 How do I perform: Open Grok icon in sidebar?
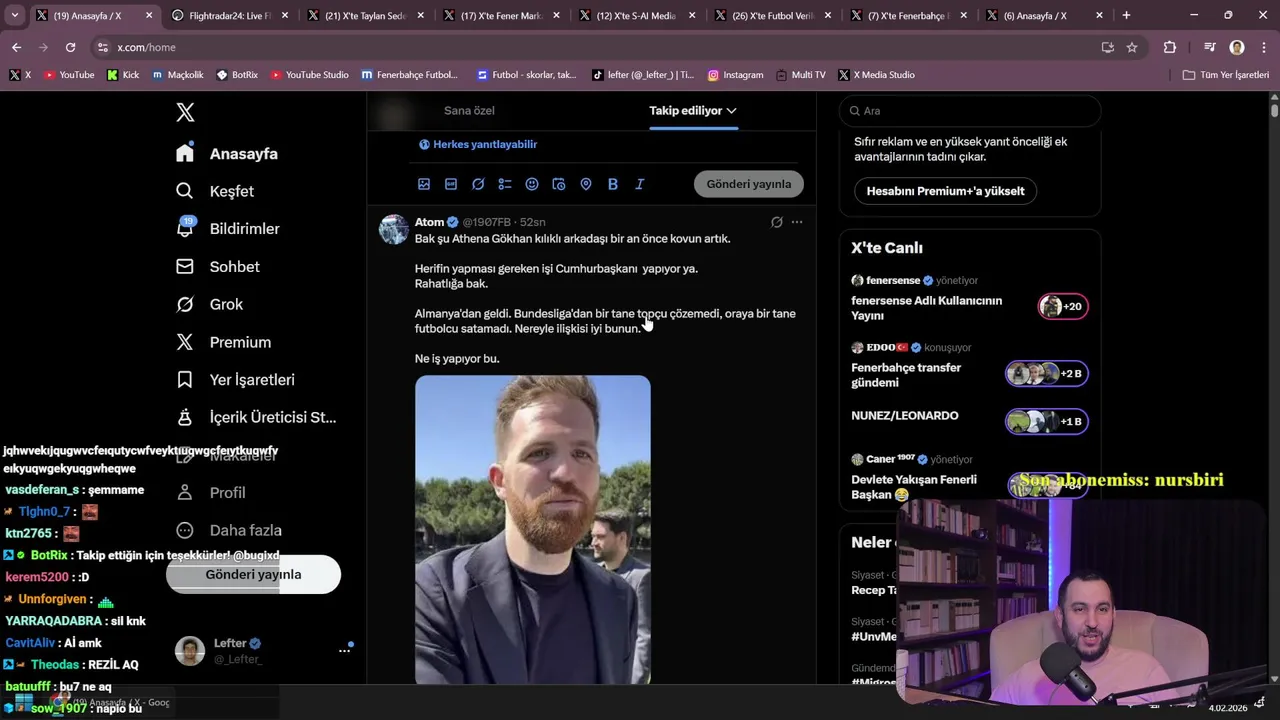(185, 304)
